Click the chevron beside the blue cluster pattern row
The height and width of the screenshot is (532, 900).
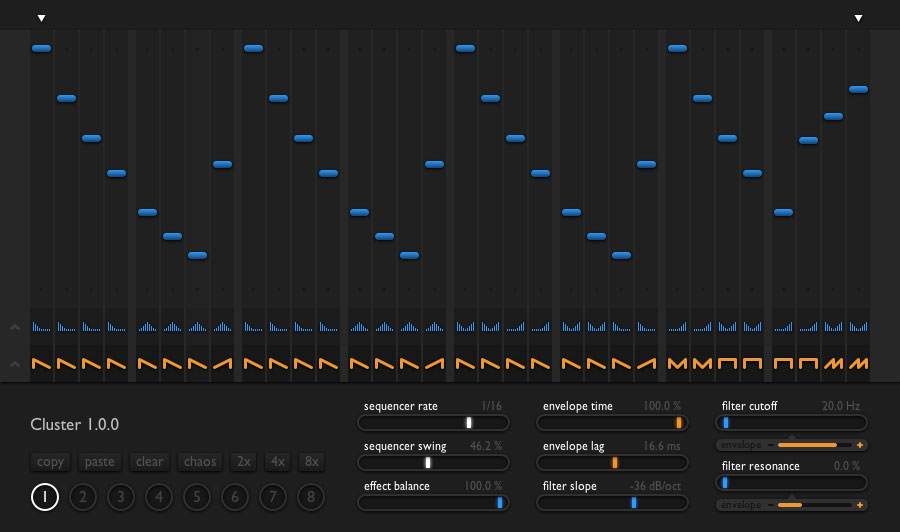click(x=15, y=327)
